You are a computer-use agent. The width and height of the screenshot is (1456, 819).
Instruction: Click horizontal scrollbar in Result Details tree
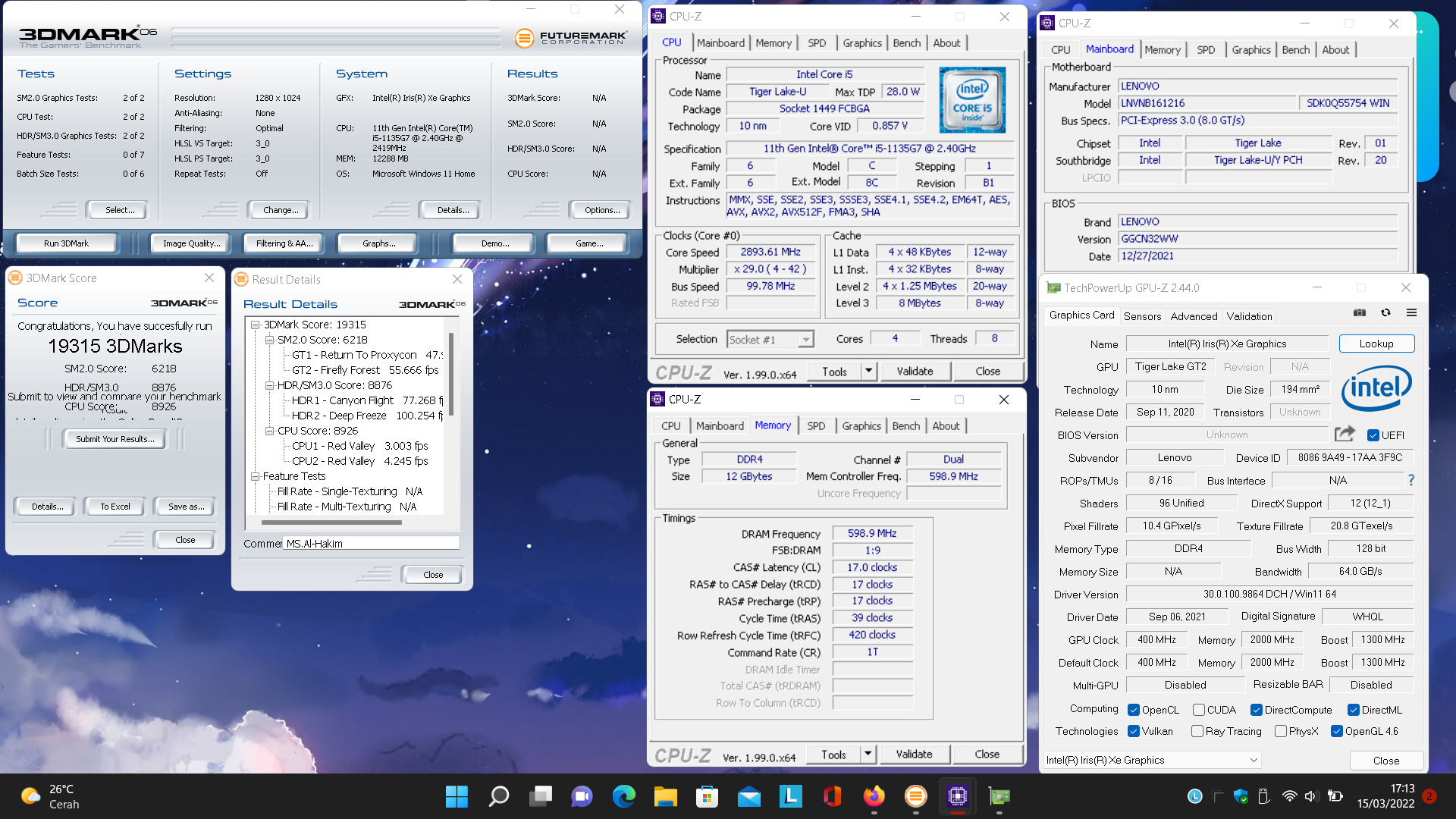pos(331,522)
